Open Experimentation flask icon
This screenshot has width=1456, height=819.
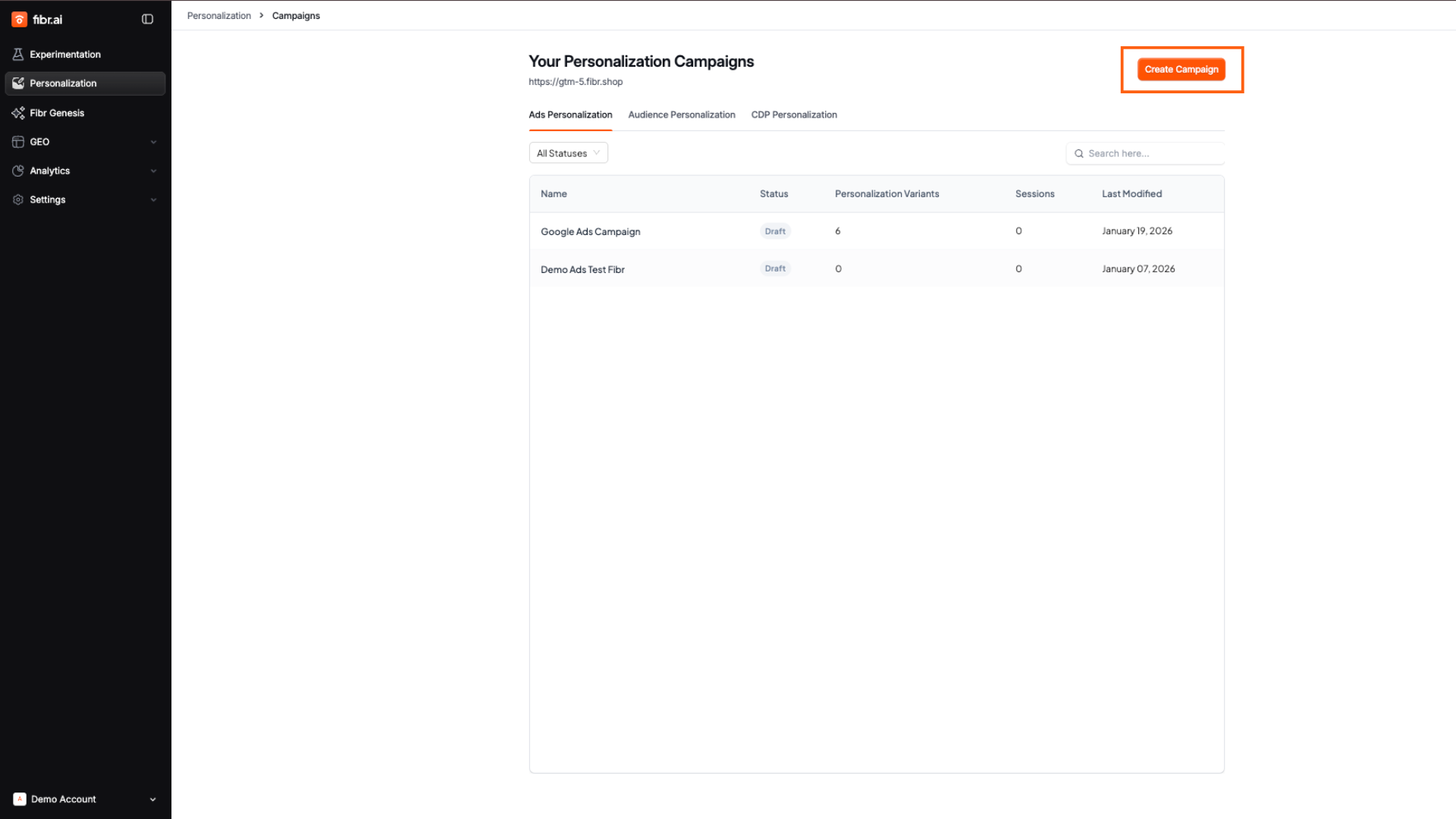point(18,55)
